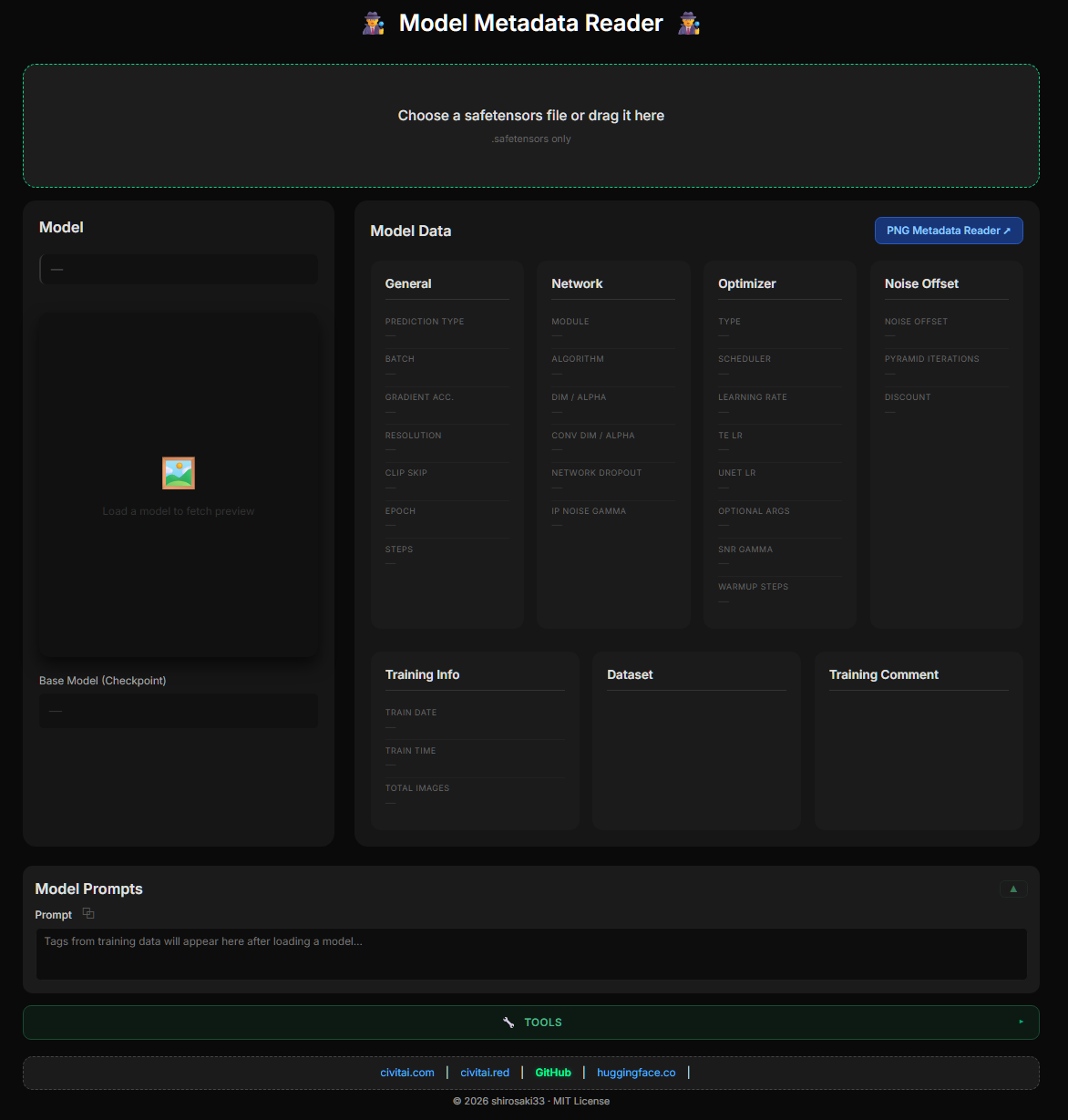Click the CLIP SKIP label

(406, 473)
